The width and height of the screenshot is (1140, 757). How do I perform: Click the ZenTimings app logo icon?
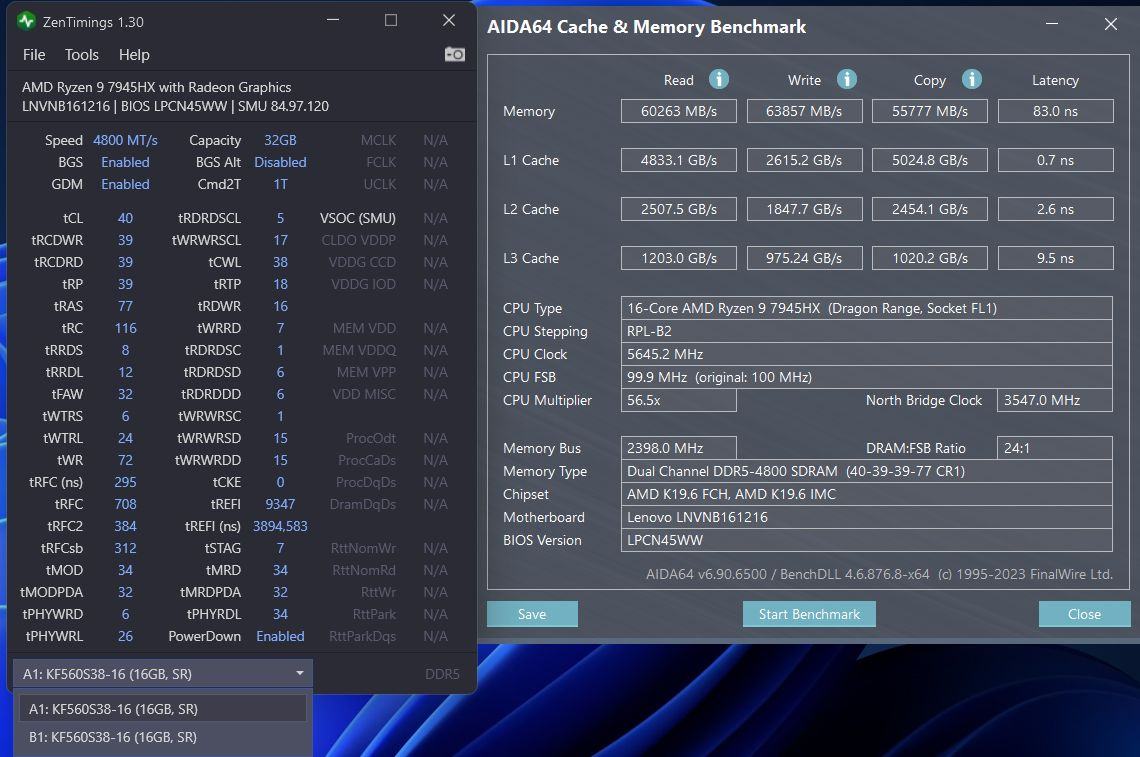pyautogui.click(x=26, y=21)
